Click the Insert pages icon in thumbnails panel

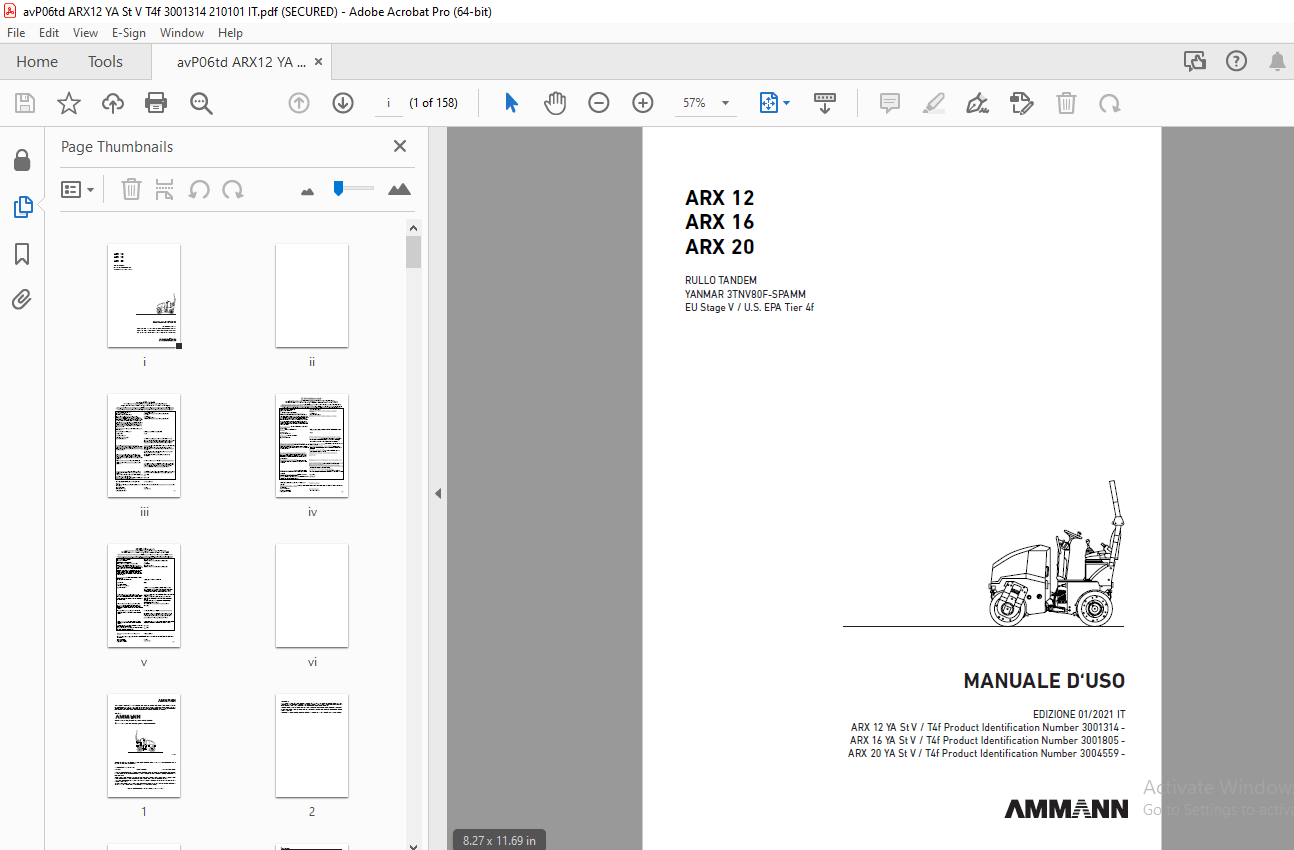(x=165, y=189)
